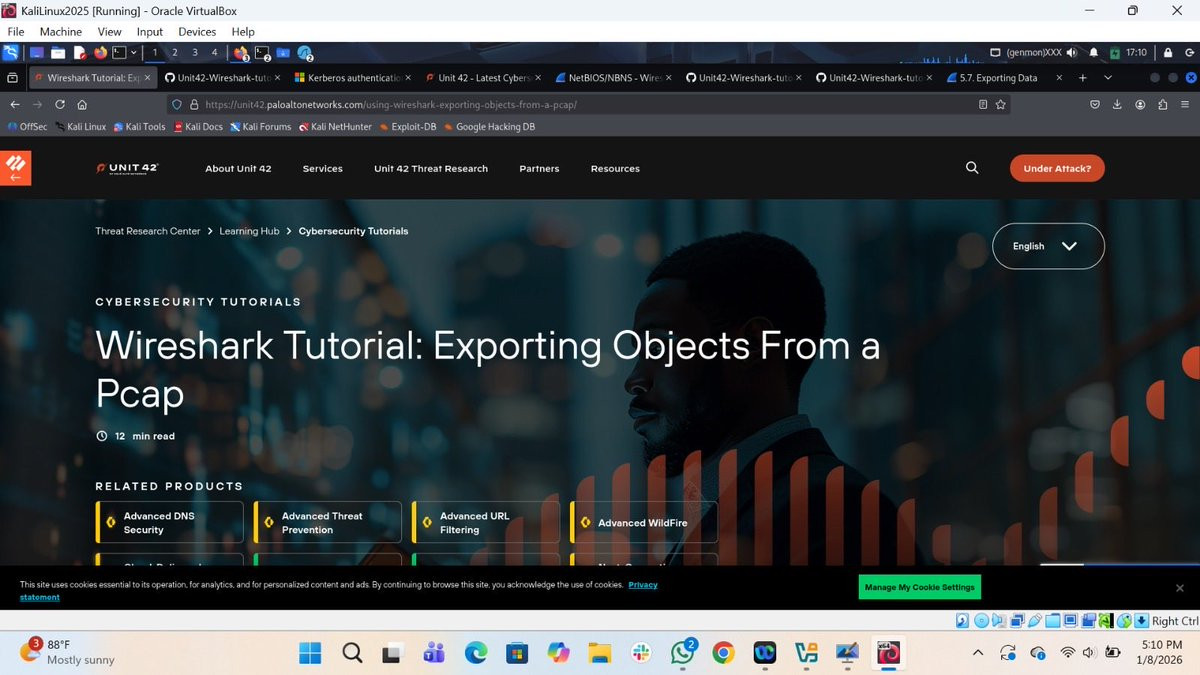Open the VirtualBox Machine menu

(61, 32)
